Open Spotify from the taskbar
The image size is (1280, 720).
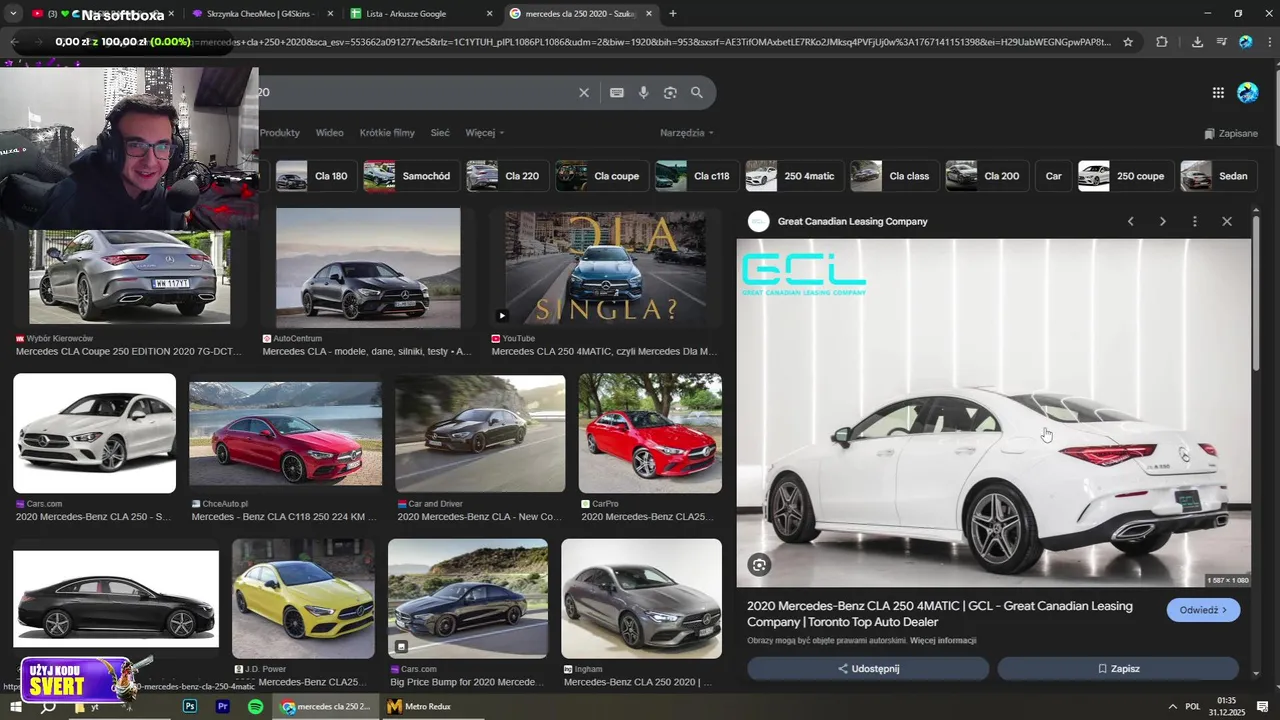point(256,706)
